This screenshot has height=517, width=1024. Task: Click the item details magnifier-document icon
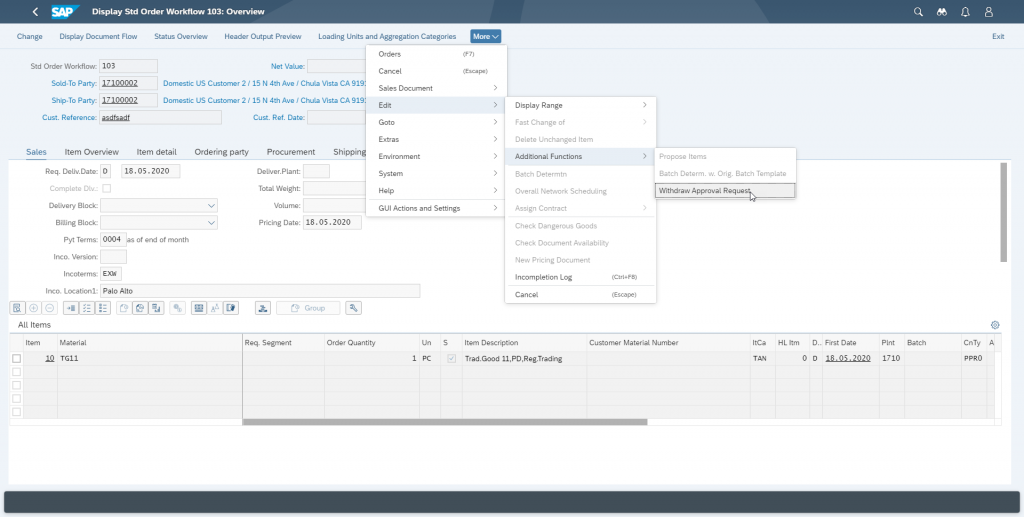18,308
